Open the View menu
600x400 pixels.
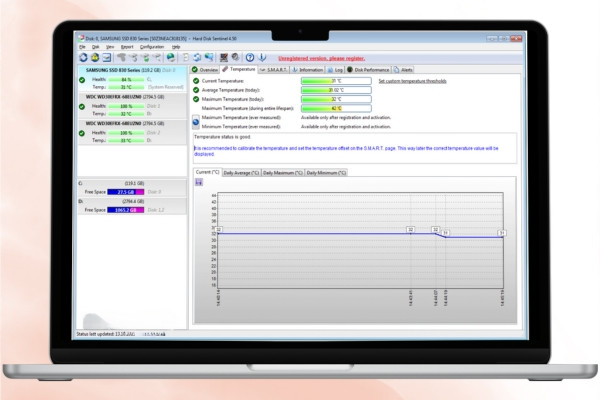click(110, 47)
